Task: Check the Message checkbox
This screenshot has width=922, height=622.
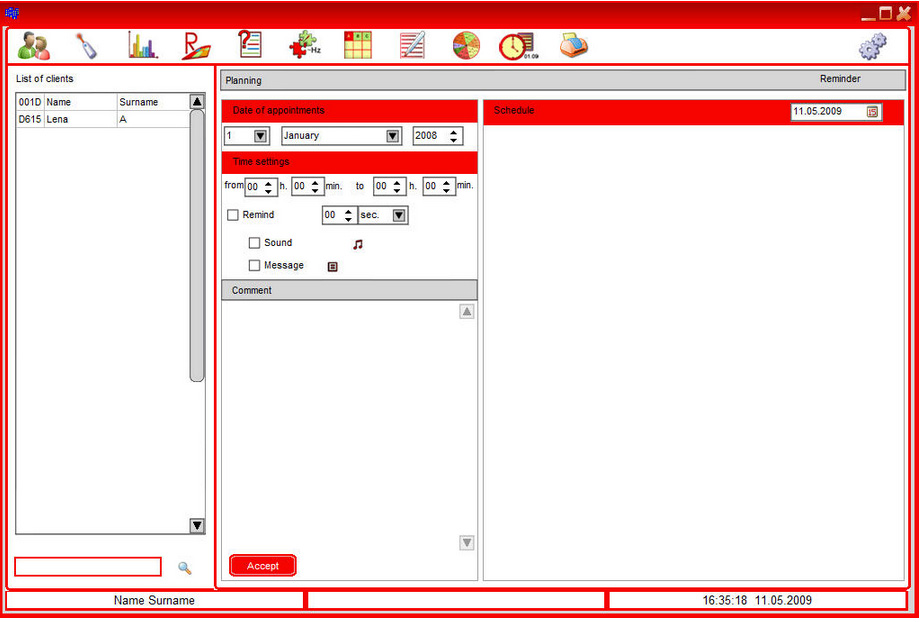Action: click(x=254, y=266)
